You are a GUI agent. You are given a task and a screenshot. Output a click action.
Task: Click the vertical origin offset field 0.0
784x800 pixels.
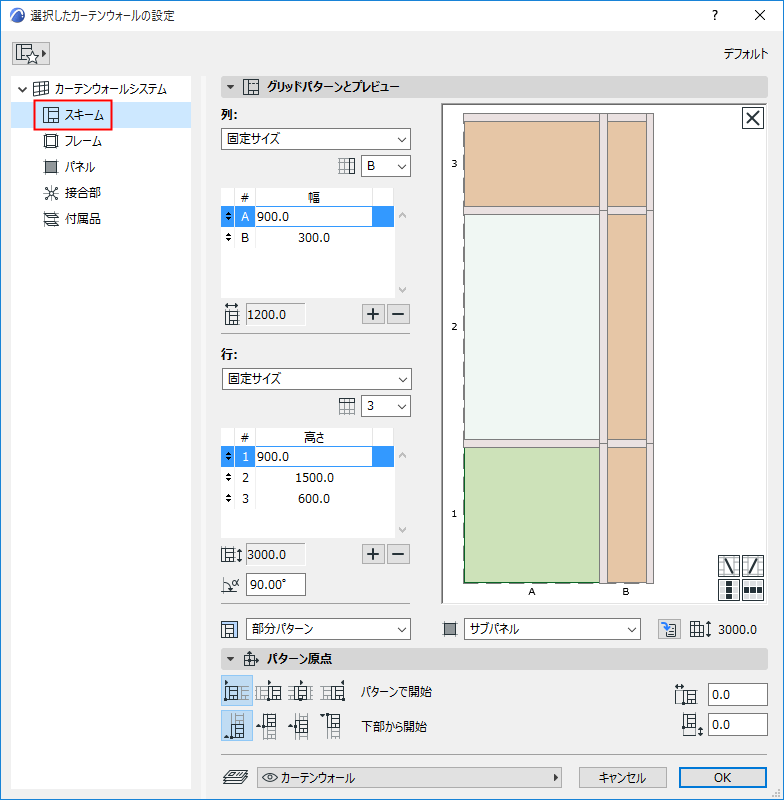737,724
